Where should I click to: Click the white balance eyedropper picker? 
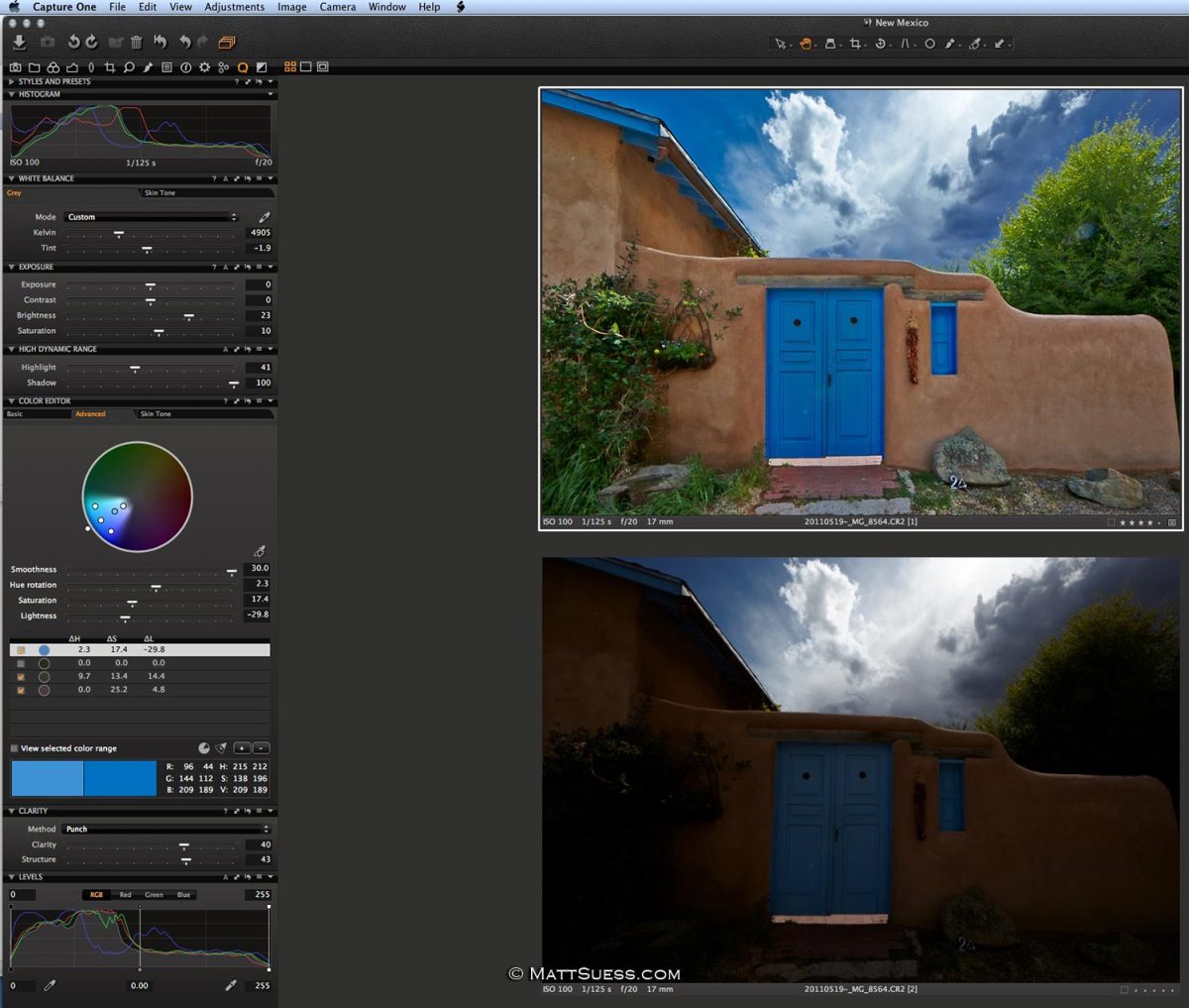pyautogui.click(x=264, y=217)
